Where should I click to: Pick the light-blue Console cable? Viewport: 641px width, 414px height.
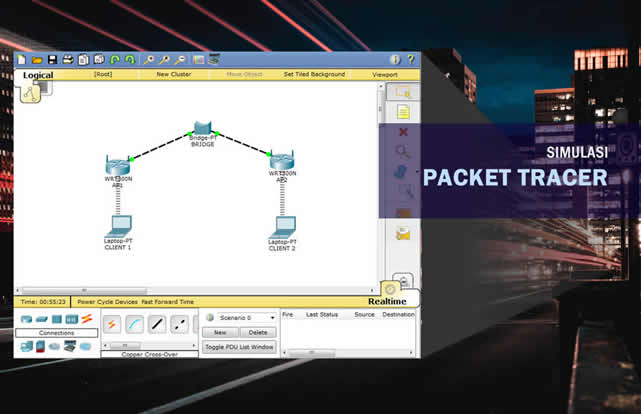tap(134, 324)
